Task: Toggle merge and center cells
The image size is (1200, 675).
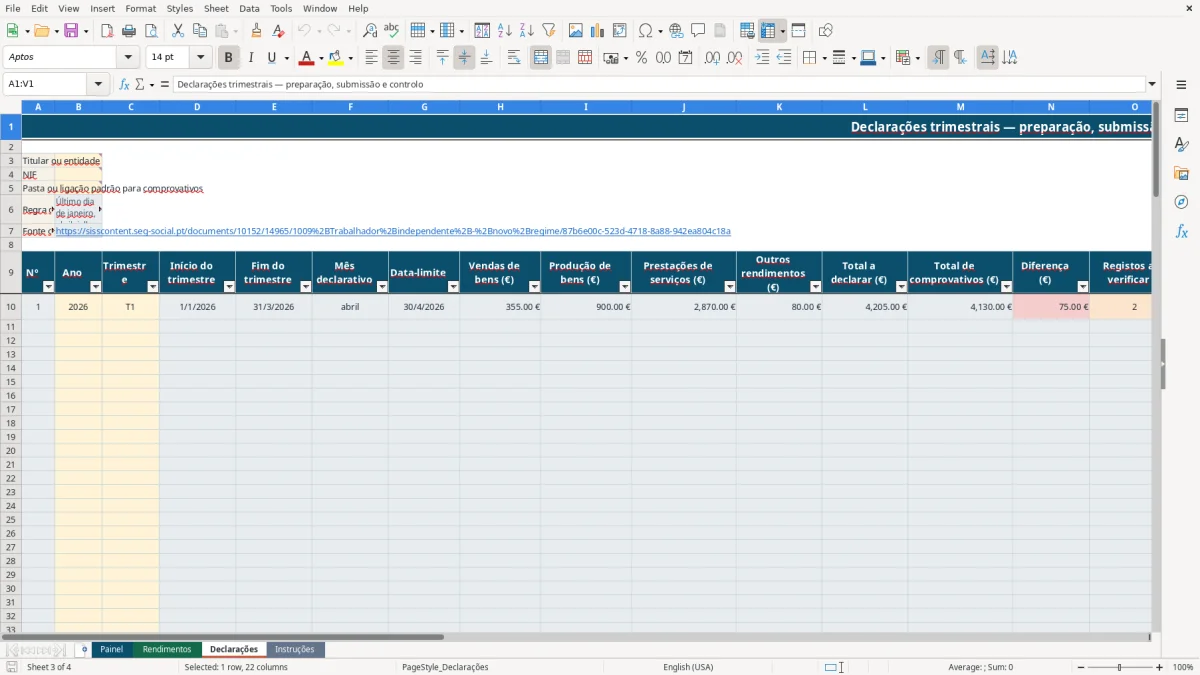Action: (x=541, y=58)
